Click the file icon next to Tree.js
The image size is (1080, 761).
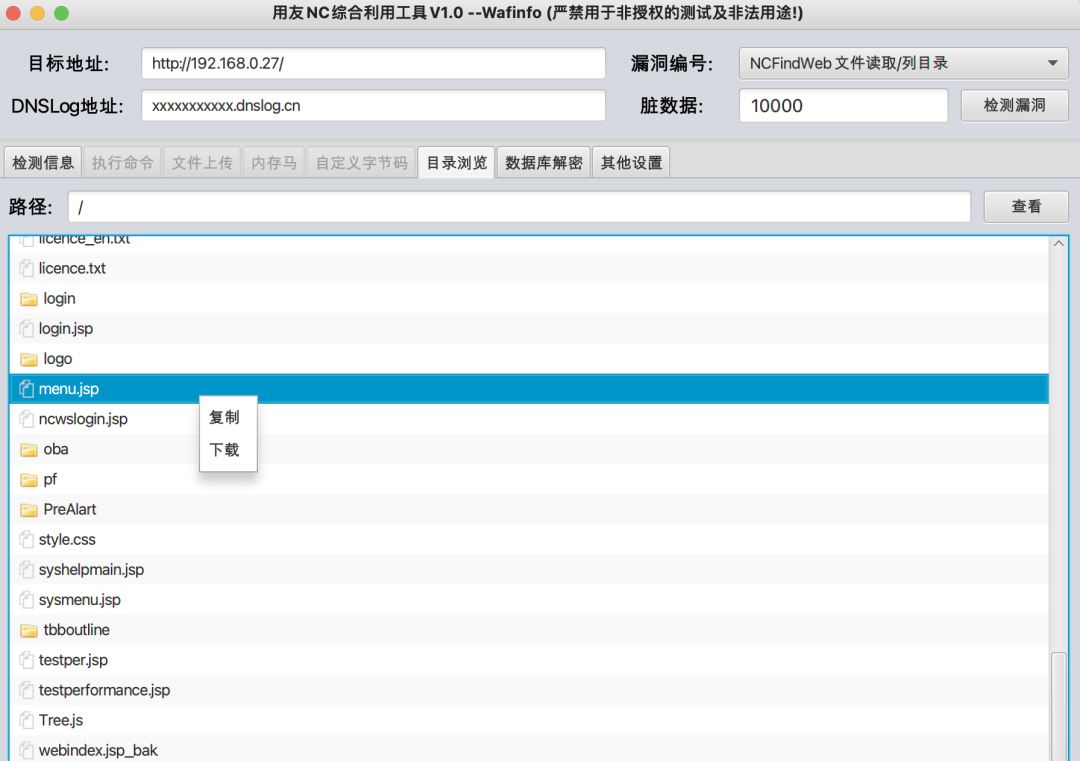27,720
